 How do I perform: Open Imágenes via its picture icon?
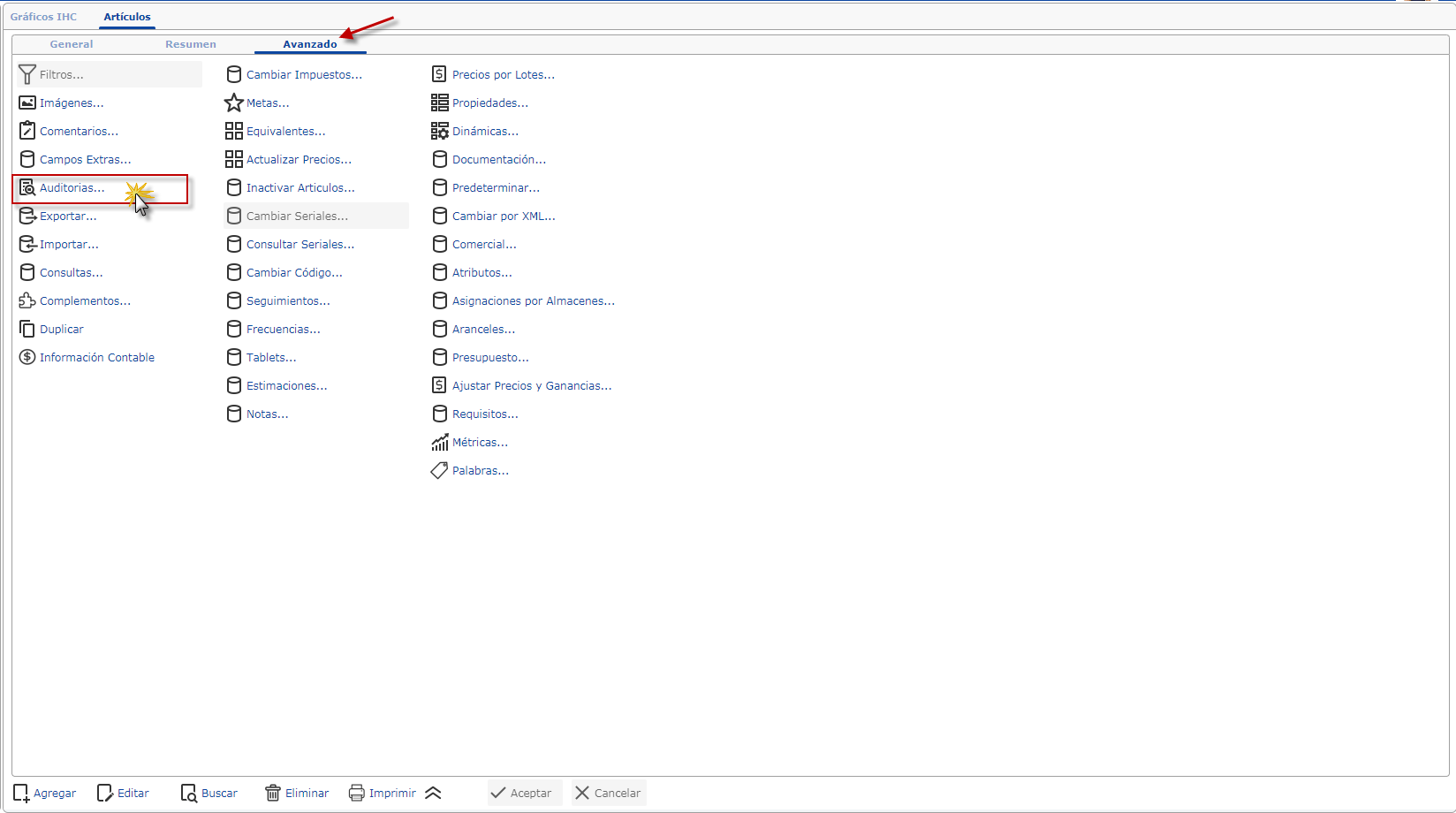pos(27,103)
